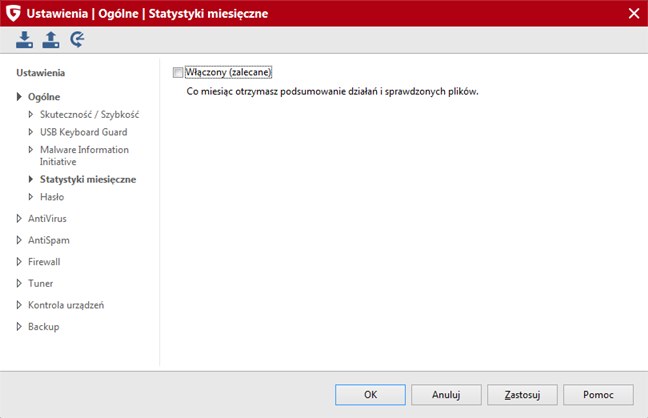Screen dimensions: 648x418
Task: Click the Anuluj button
Action: [x=446, y=395]
